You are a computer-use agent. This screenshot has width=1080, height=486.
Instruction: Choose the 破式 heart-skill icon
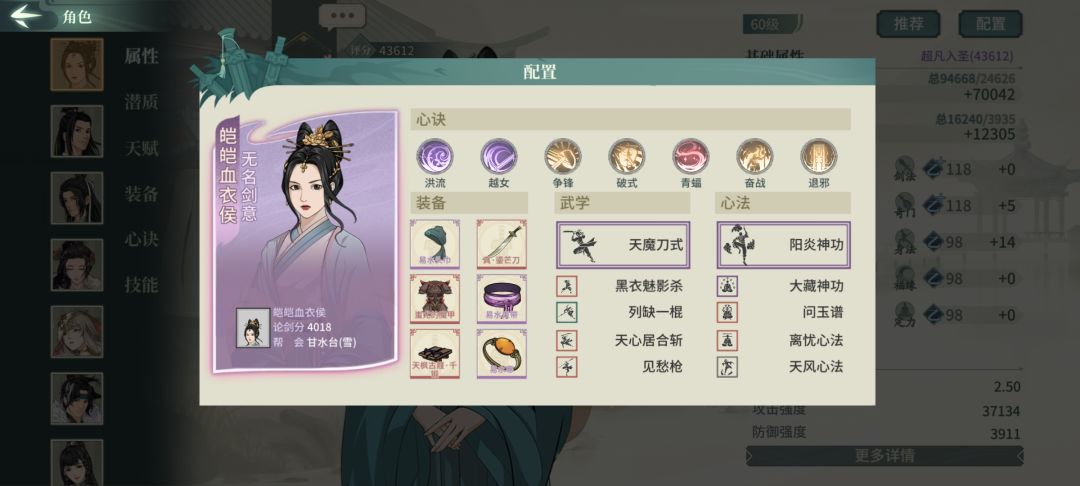(627, 156)
